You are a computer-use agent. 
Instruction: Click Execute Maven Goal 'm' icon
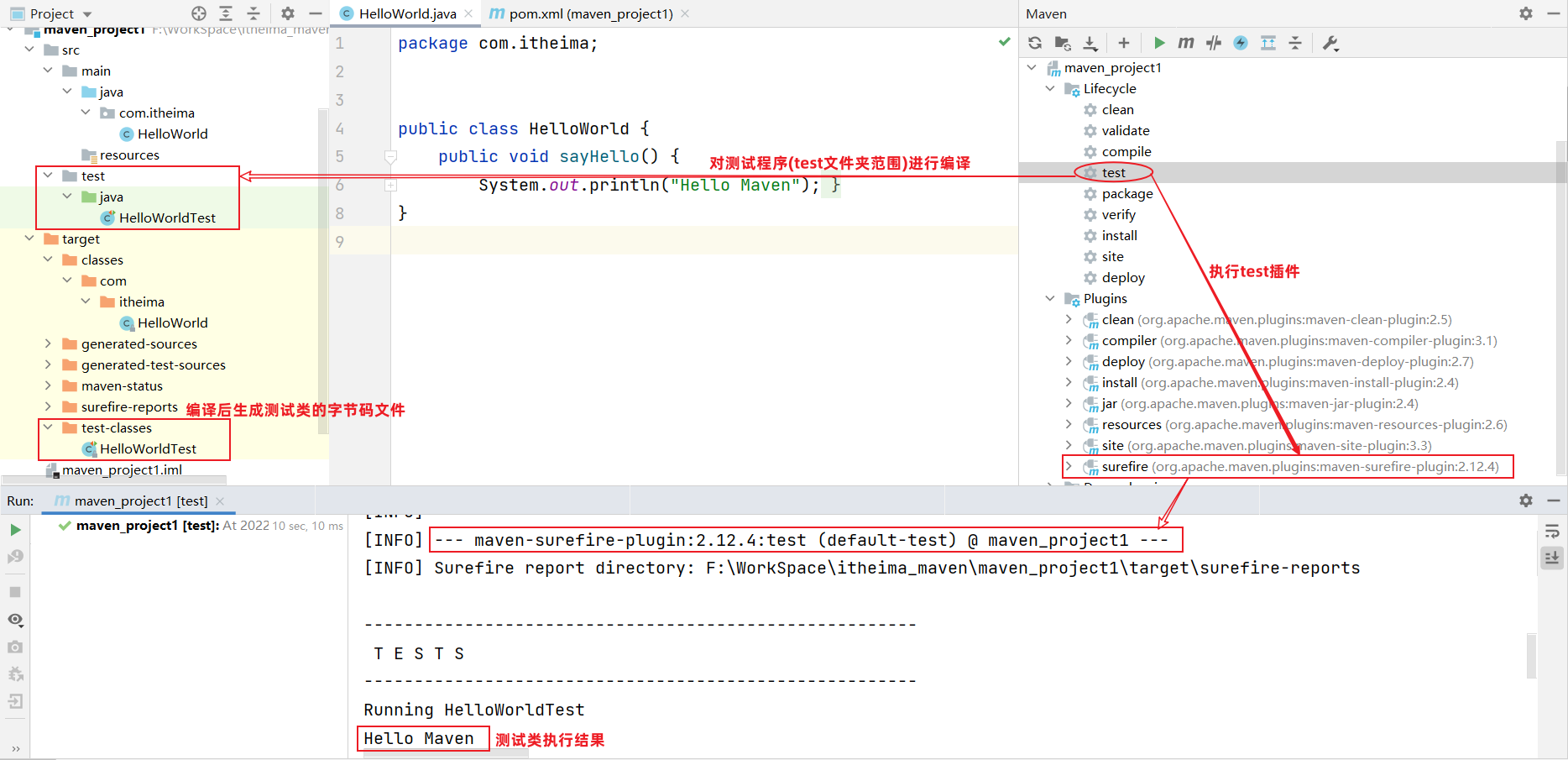point(1185,43)
